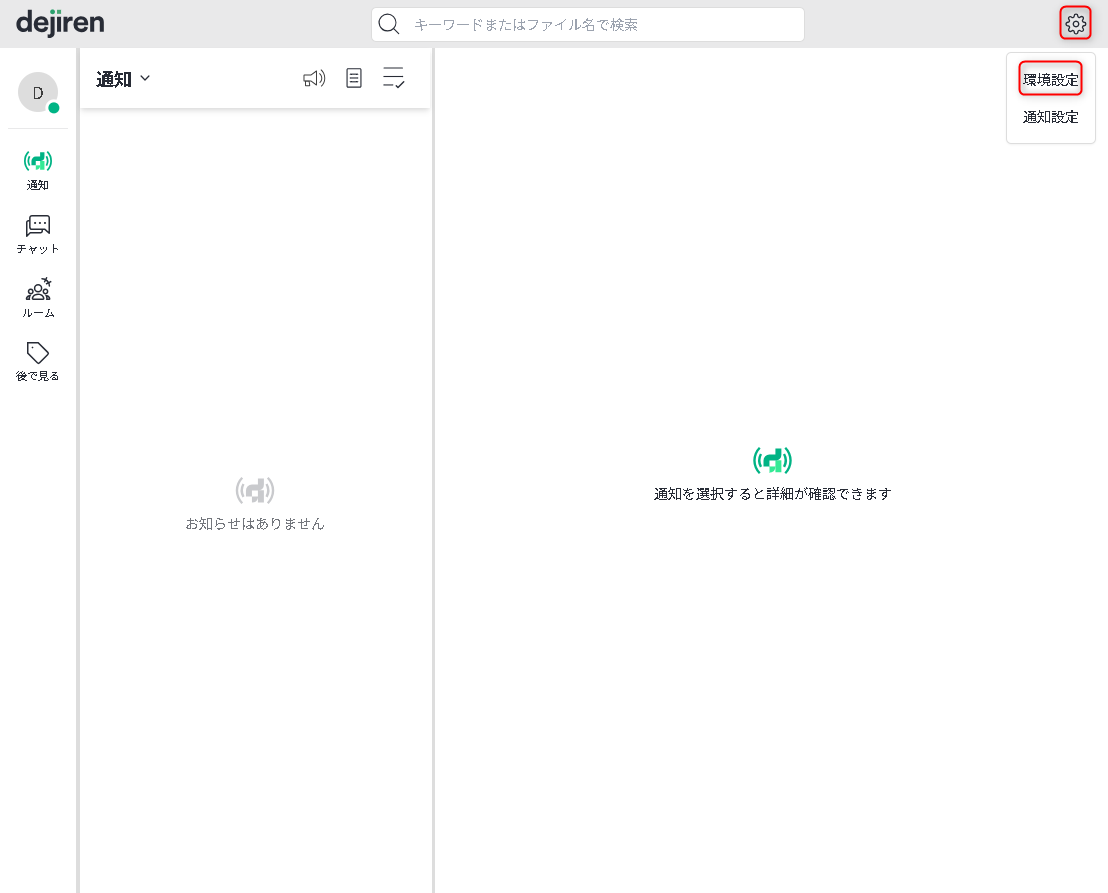The width and height of the screenshot is (1108, 893).
Task: Click the gray empty notifications icon
Action: pyautogui.click(x=255, y=490)
